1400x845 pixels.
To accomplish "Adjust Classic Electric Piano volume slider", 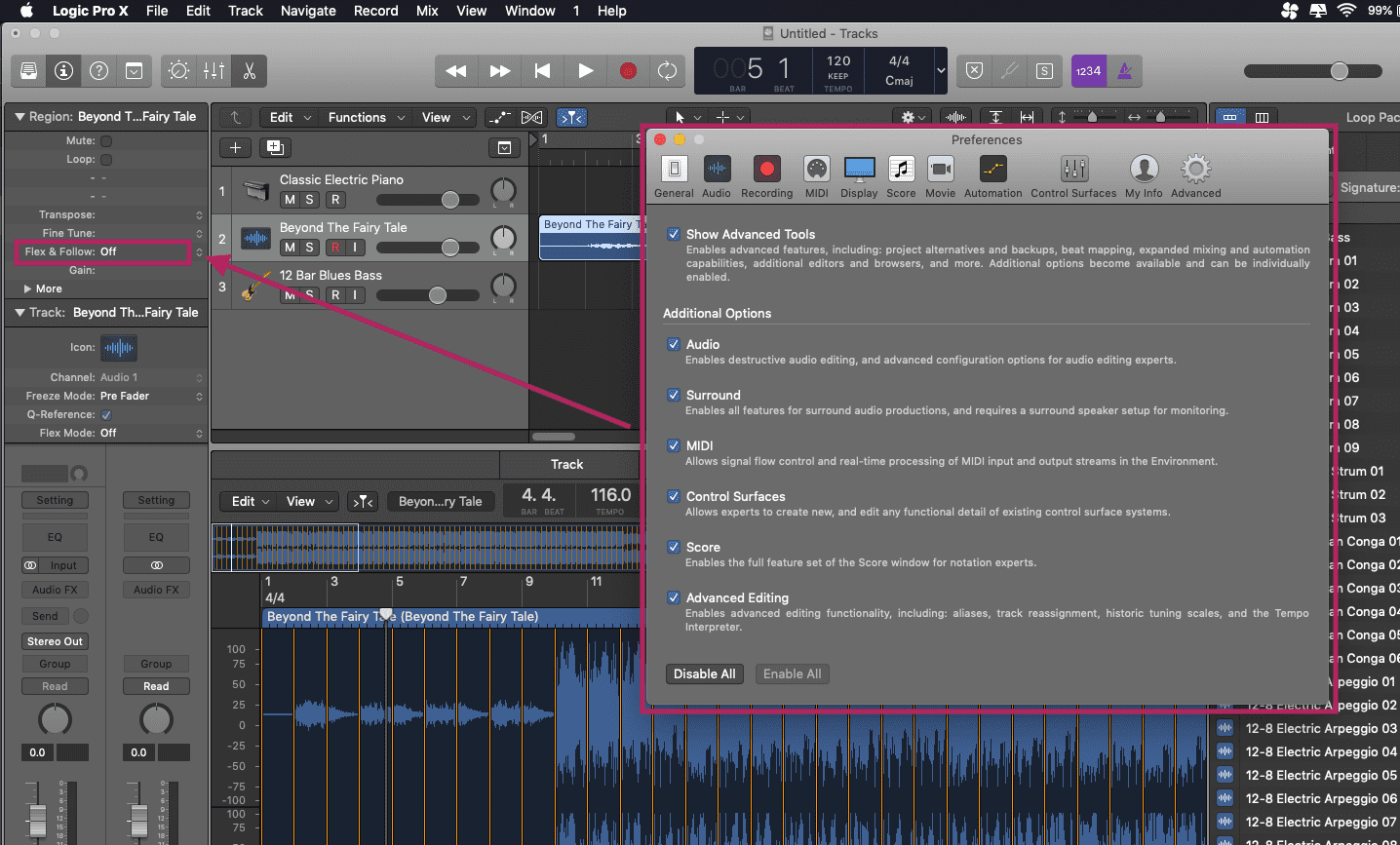I will pos(428,200).
